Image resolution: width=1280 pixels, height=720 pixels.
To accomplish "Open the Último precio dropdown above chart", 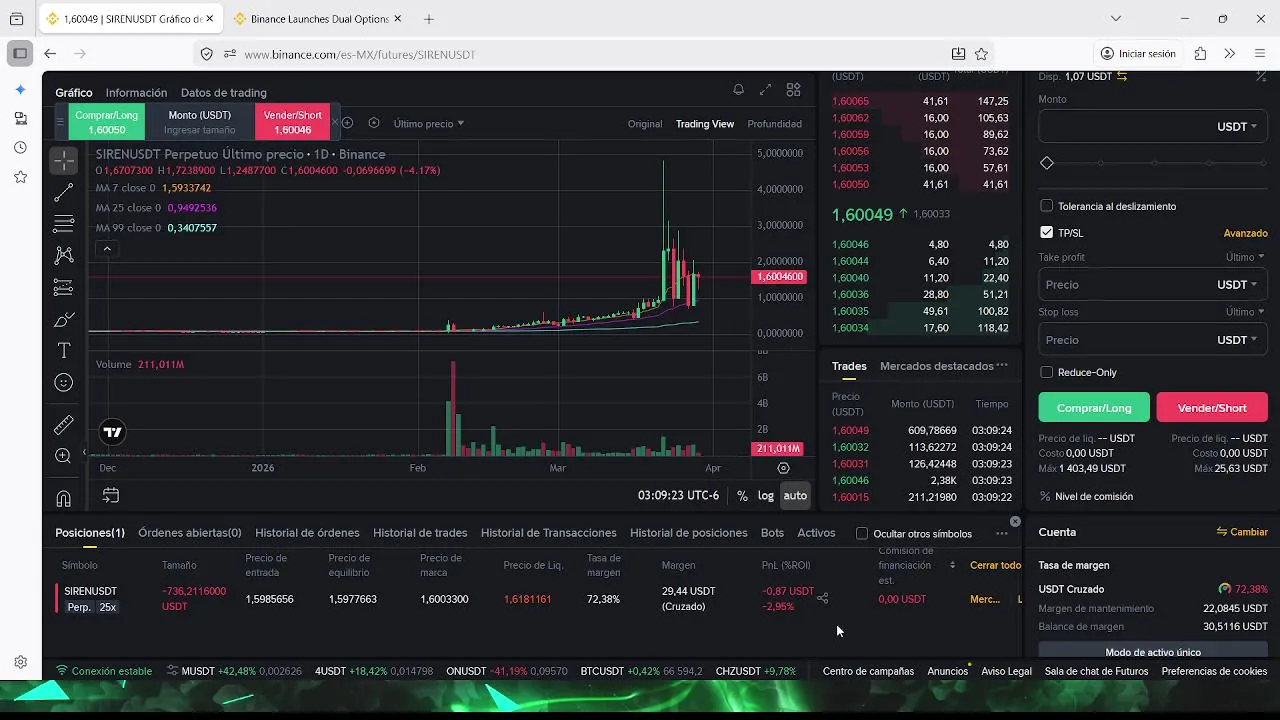I will point(428,124).
